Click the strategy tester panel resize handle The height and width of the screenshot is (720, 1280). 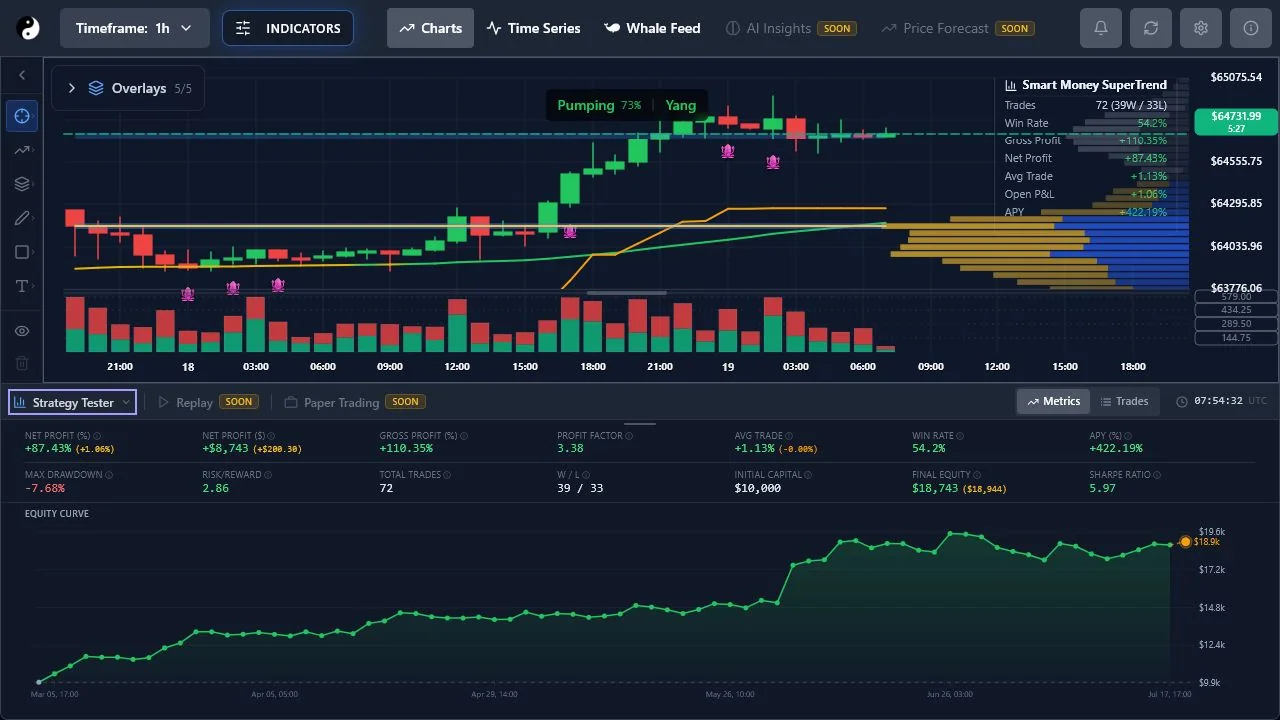click(x=640, y=423)
